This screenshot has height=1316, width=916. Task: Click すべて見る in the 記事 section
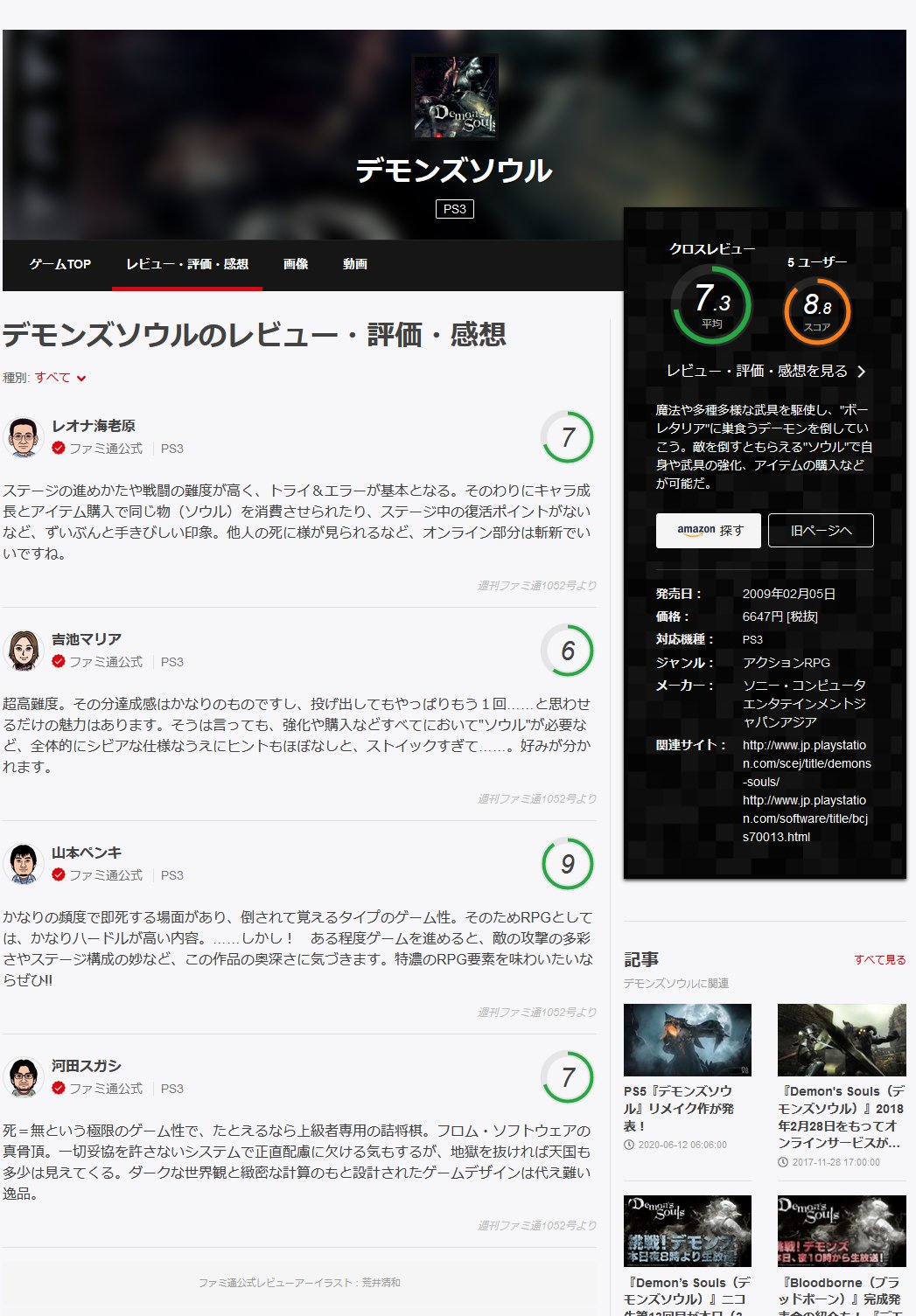point(880,959)
